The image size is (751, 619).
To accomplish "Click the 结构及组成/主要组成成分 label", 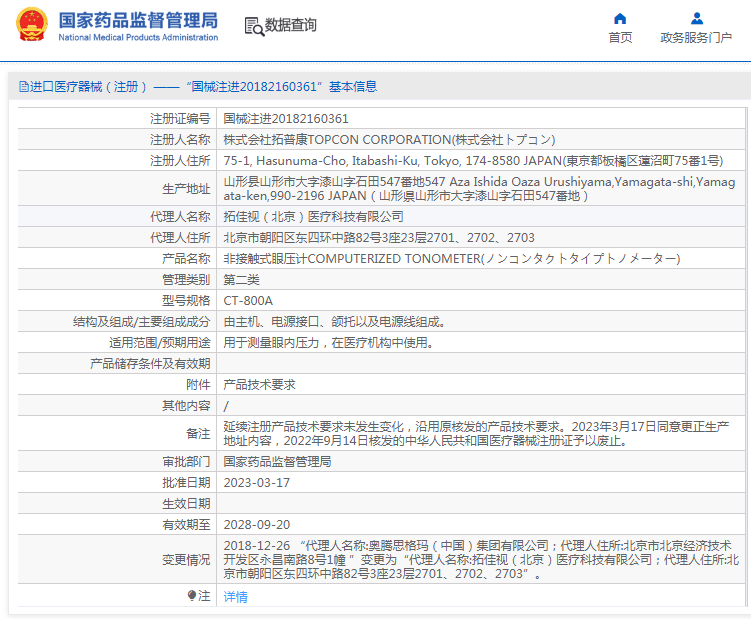I will click(x=142, y=322).
